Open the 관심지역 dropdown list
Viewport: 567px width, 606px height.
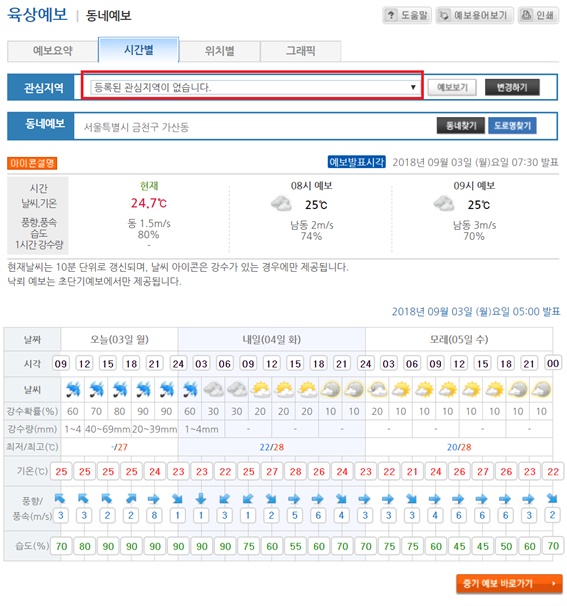coord(255,87)
